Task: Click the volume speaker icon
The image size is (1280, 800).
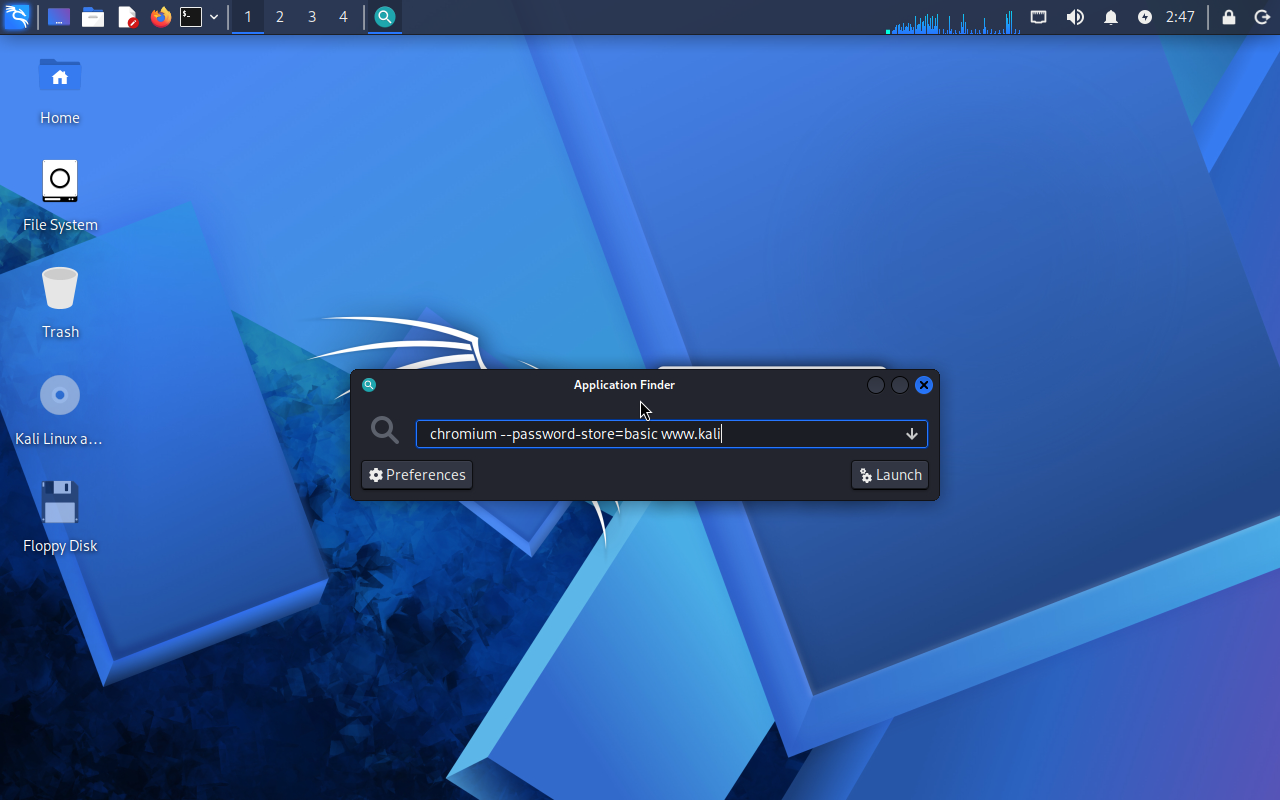Action: coord(1075,17)
